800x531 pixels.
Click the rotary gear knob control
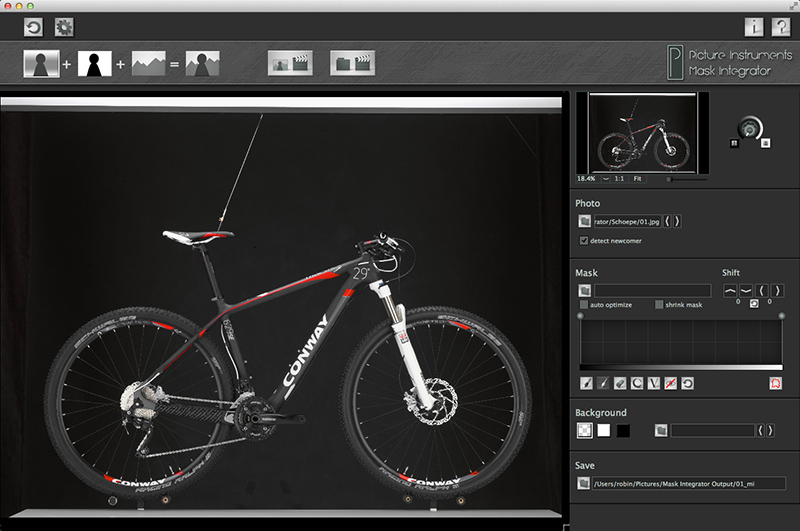click(x=749, y=129)
